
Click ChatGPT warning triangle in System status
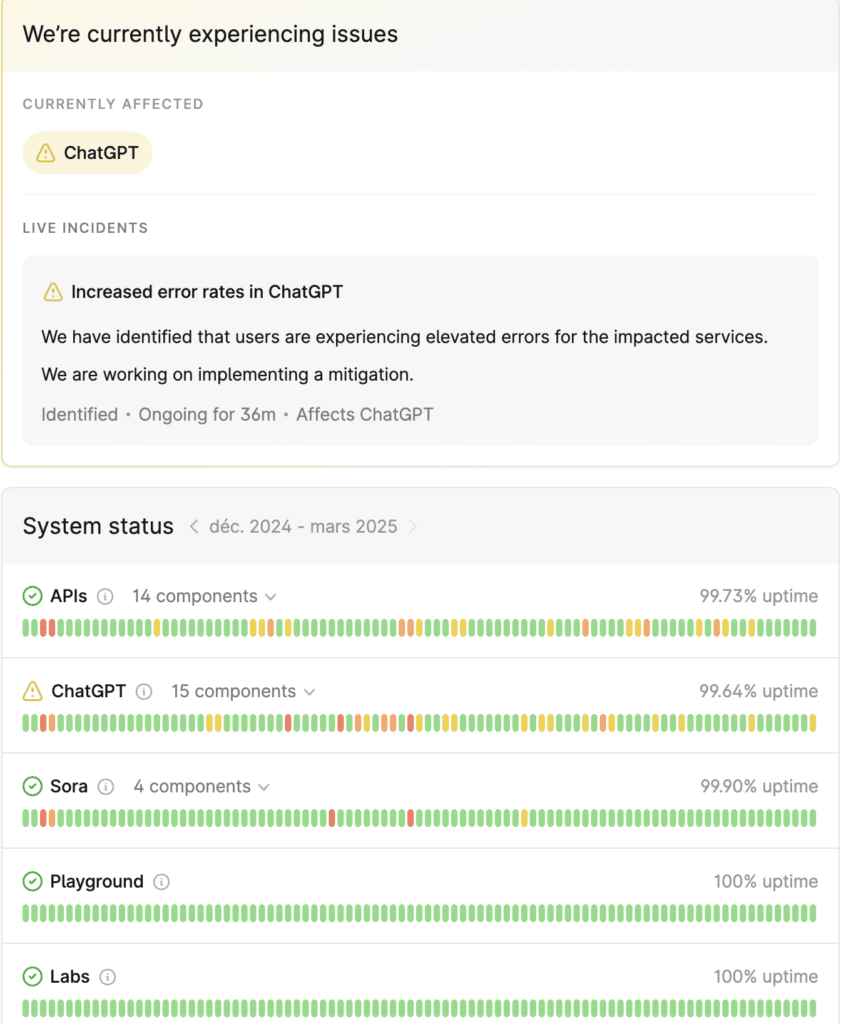(33, 691)
